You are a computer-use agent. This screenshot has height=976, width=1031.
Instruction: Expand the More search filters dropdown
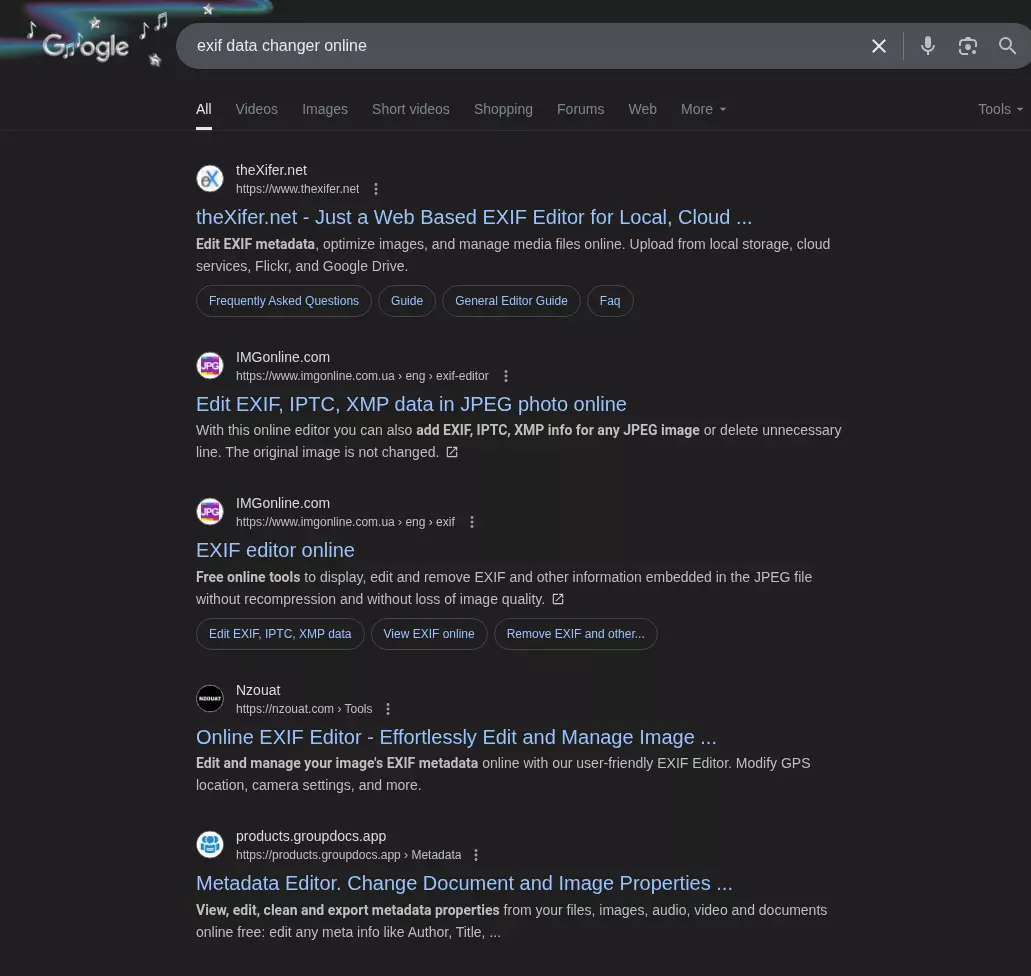[703, 109]
